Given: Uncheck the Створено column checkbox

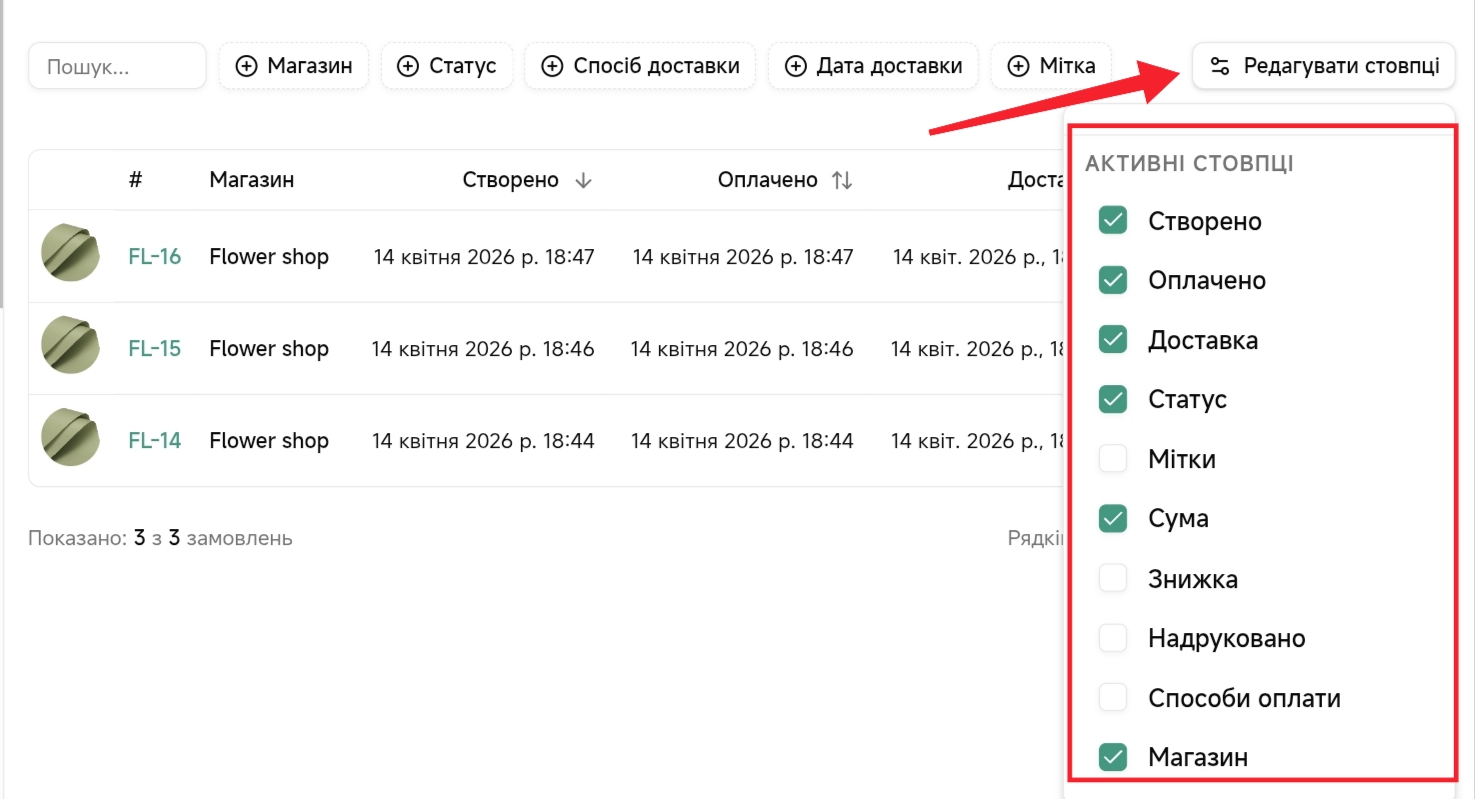Looking at the screenshot, I should coord(1113,221).
